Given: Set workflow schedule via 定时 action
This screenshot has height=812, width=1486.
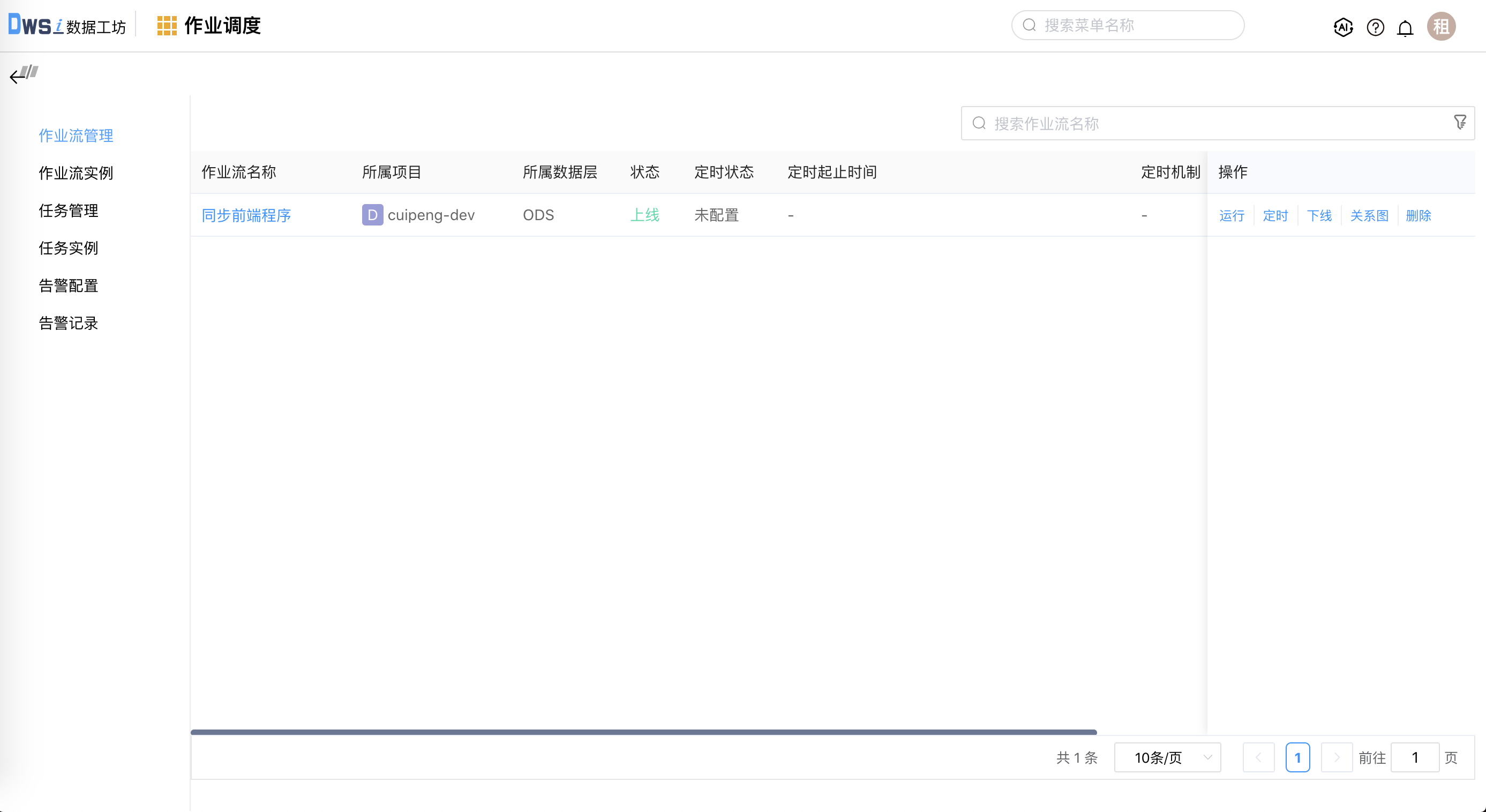Looking at the screenshot, I should tap(1275, 215).
